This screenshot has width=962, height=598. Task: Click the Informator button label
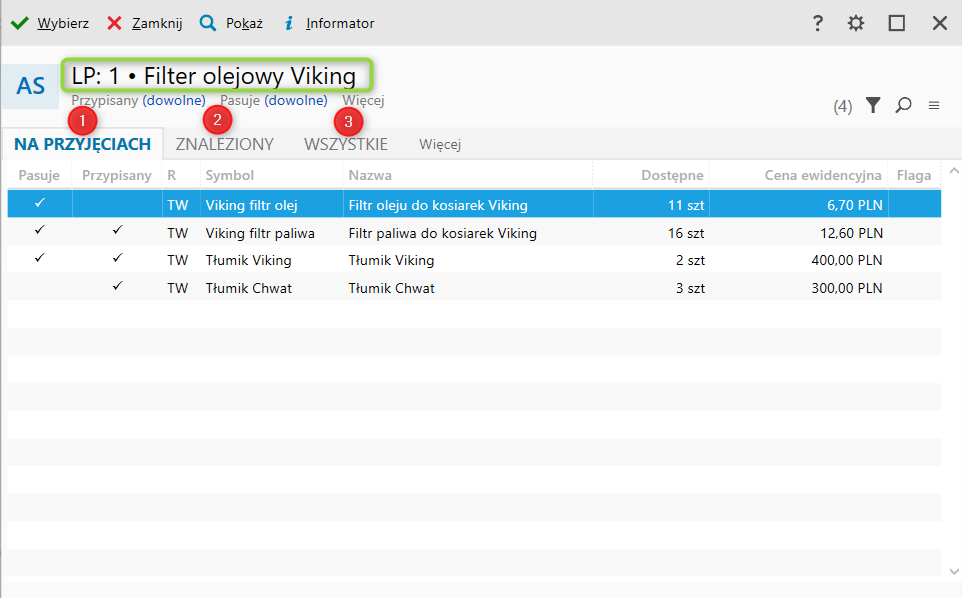[x=340, y=23]
